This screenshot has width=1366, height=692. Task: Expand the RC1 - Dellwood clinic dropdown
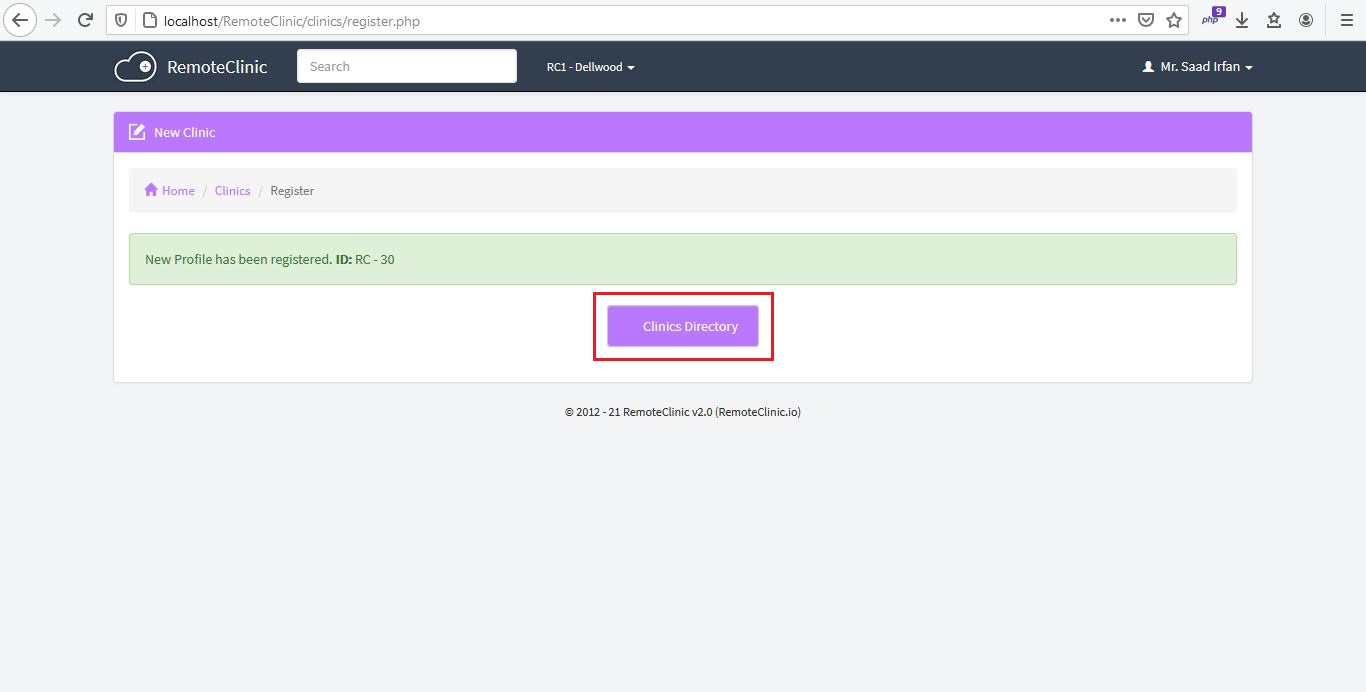(590, 67)
